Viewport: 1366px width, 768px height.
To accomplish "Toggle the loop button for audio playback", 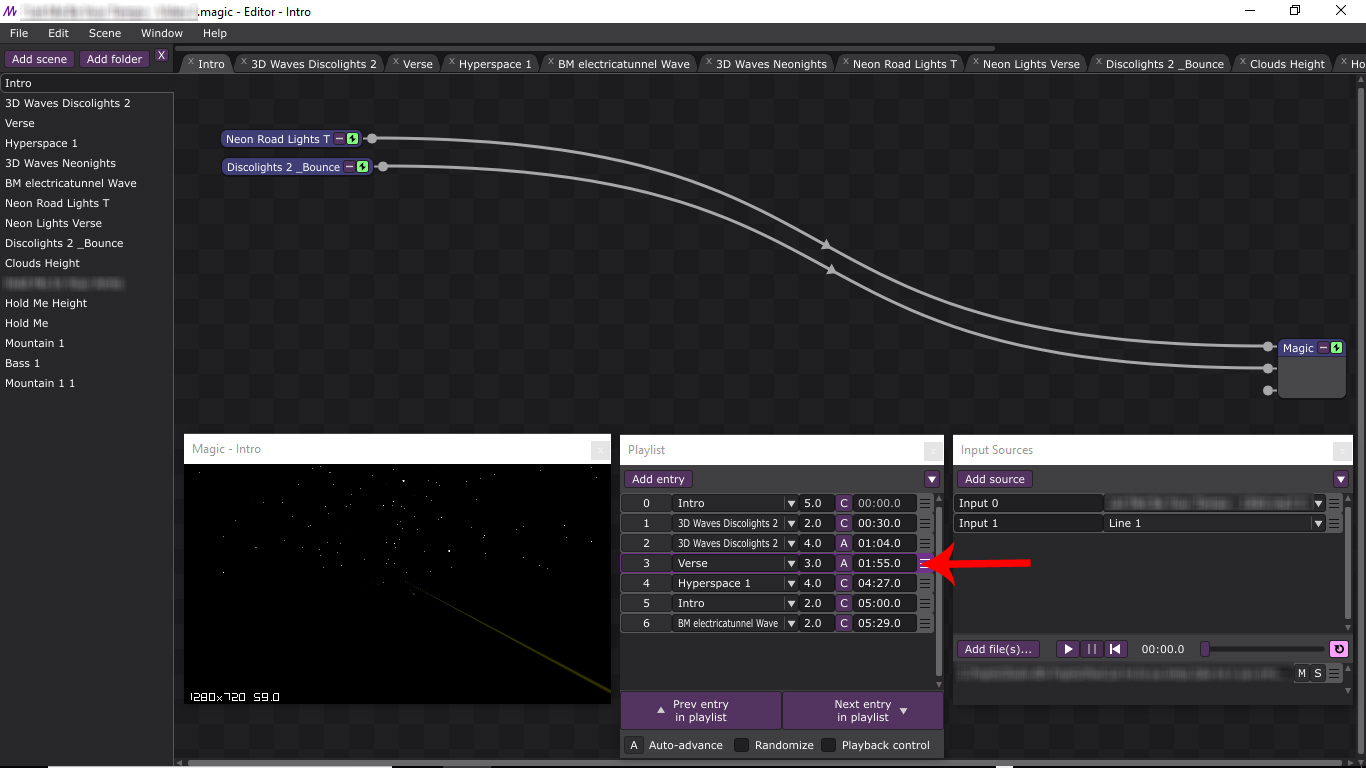I will click(x=1338, y=649).
